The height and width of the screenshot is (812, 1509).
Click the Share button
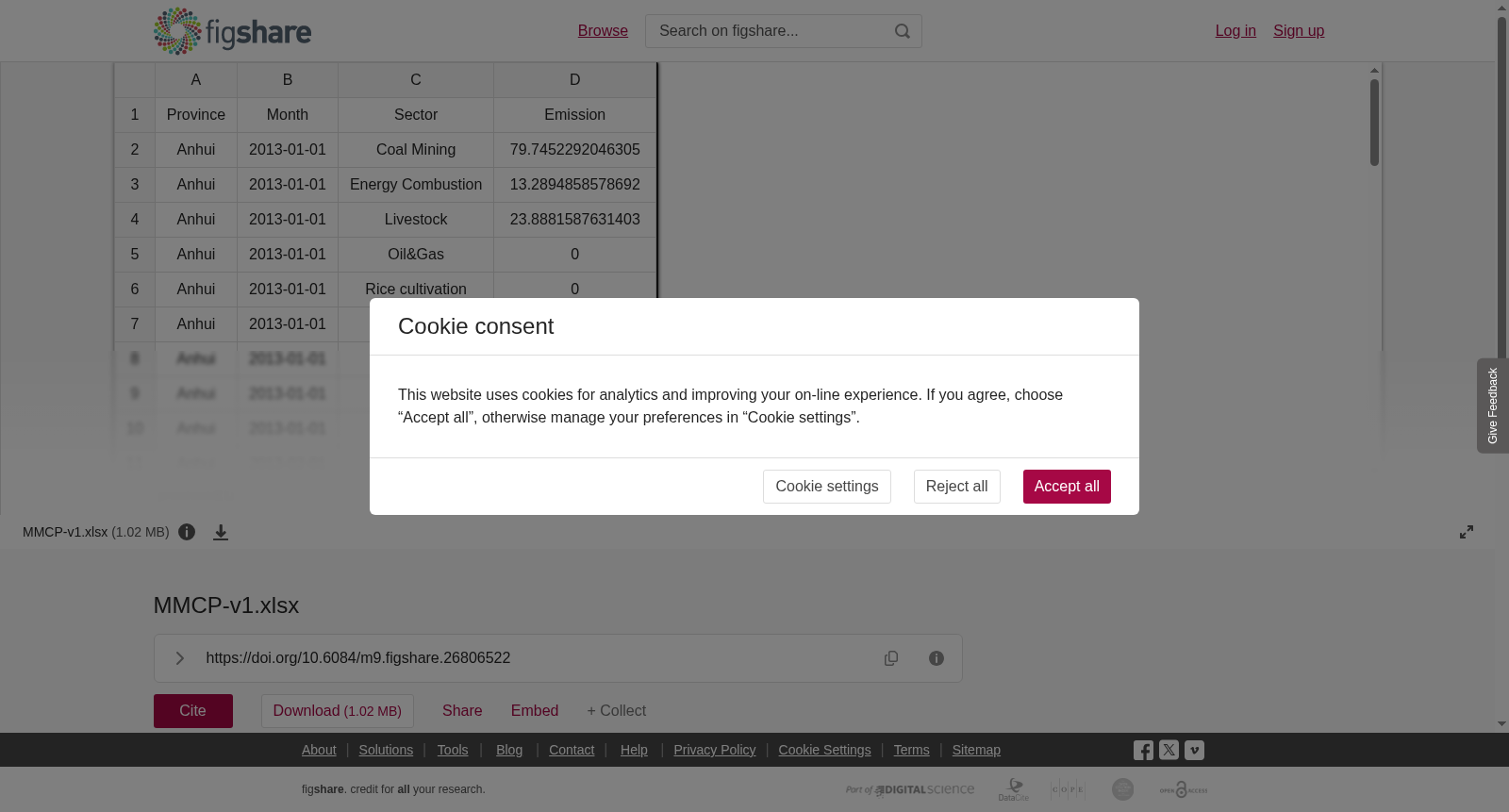click(462, 711)
